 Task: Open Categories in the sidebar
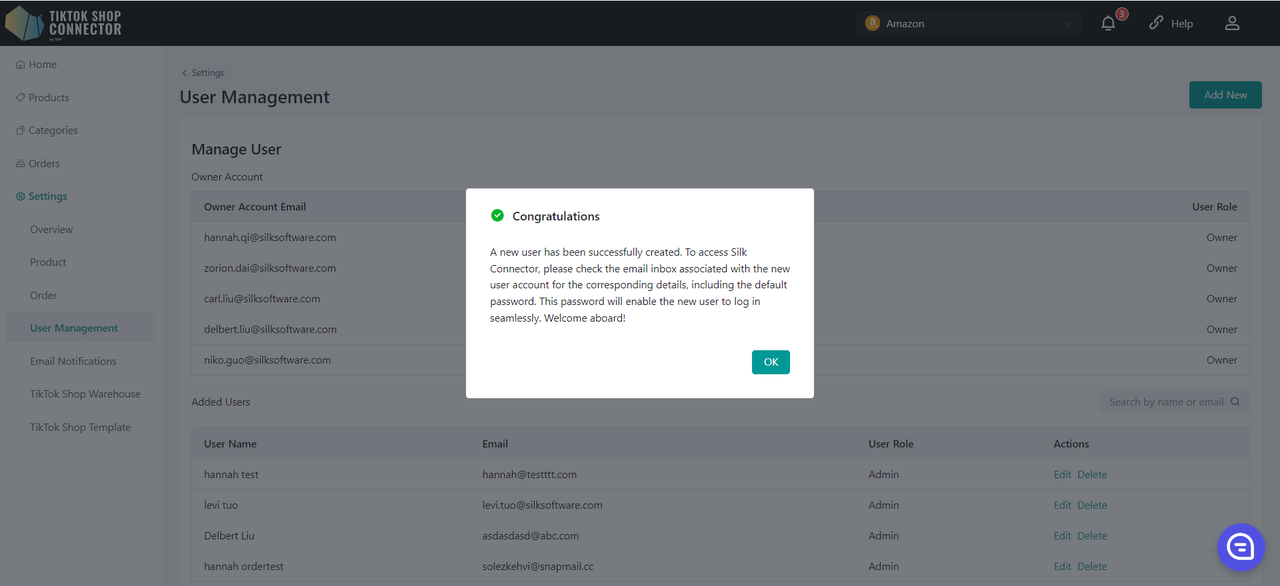coord(52,131)
